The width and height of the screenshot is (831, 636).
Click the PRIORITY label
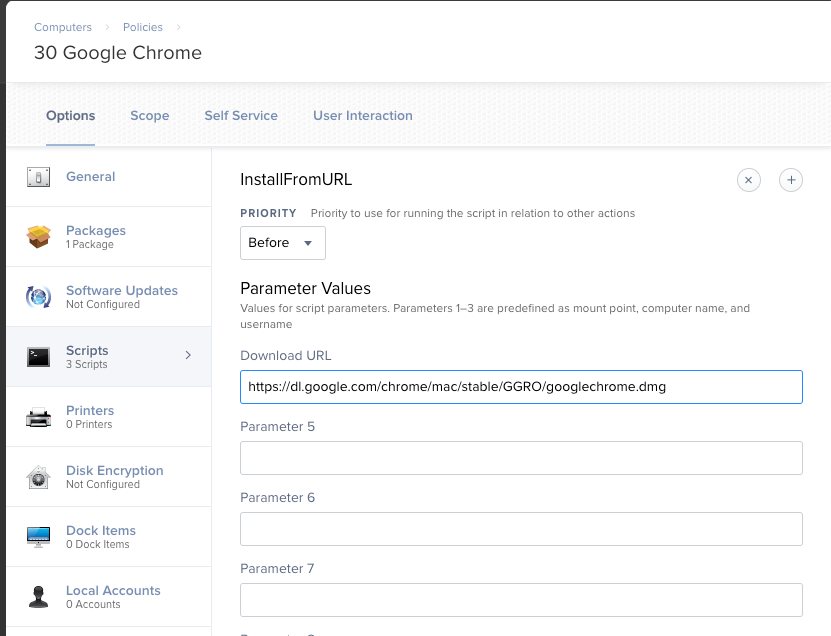pos(268,213)
